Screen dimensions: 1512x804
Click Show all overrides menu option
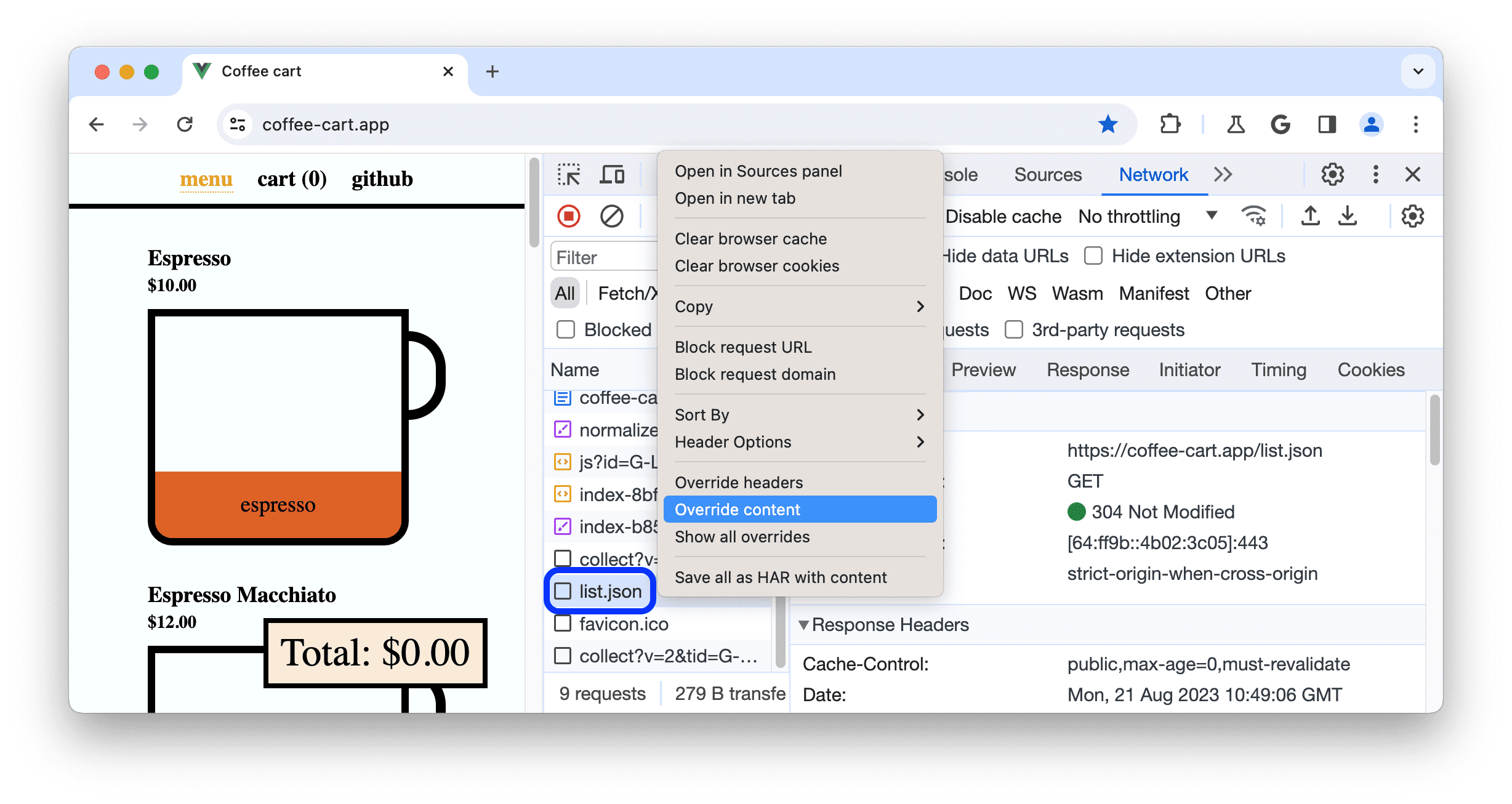pyautogui.click(x=740, y=536)
